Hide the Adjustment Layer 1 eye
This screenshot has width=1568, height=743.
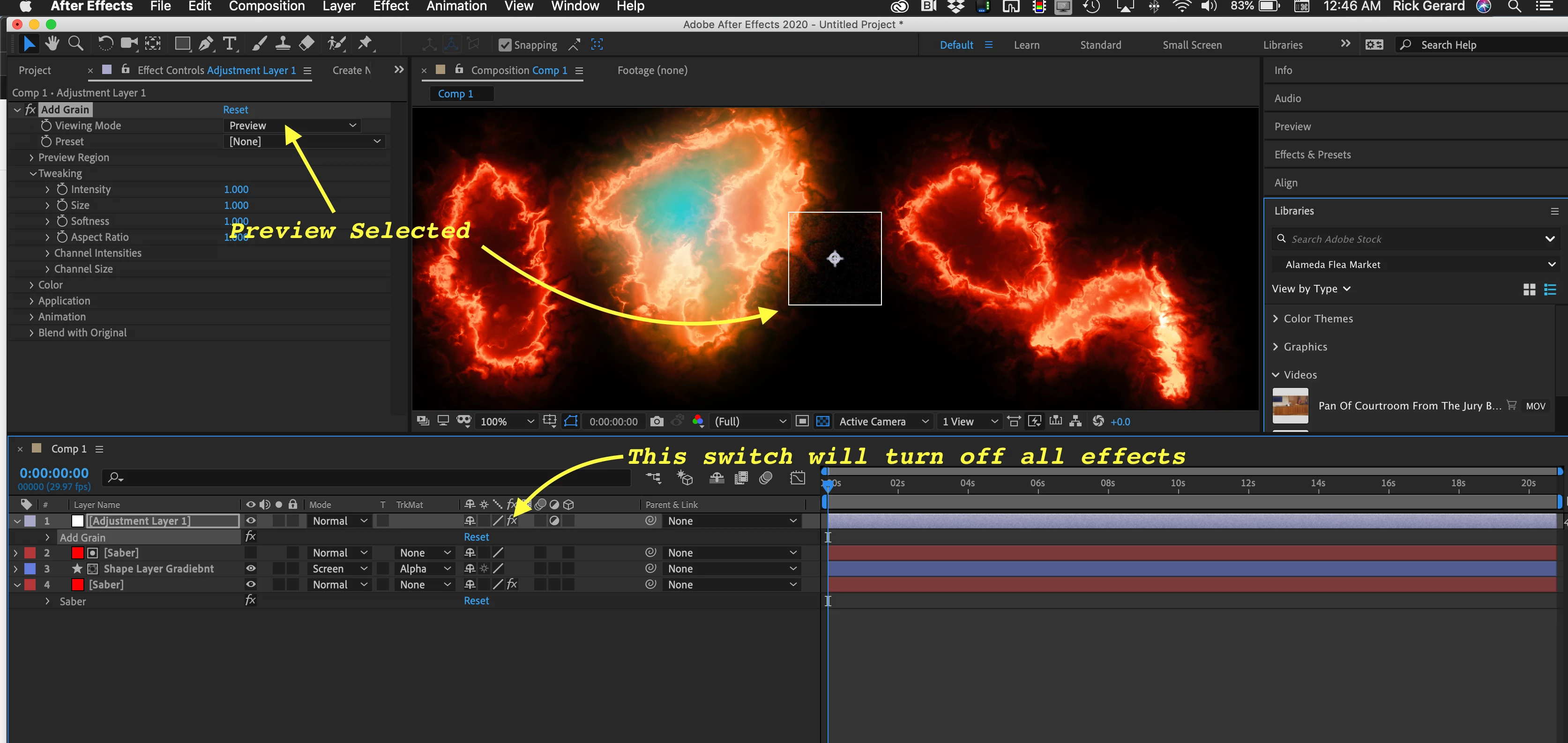tap(250, 521)
